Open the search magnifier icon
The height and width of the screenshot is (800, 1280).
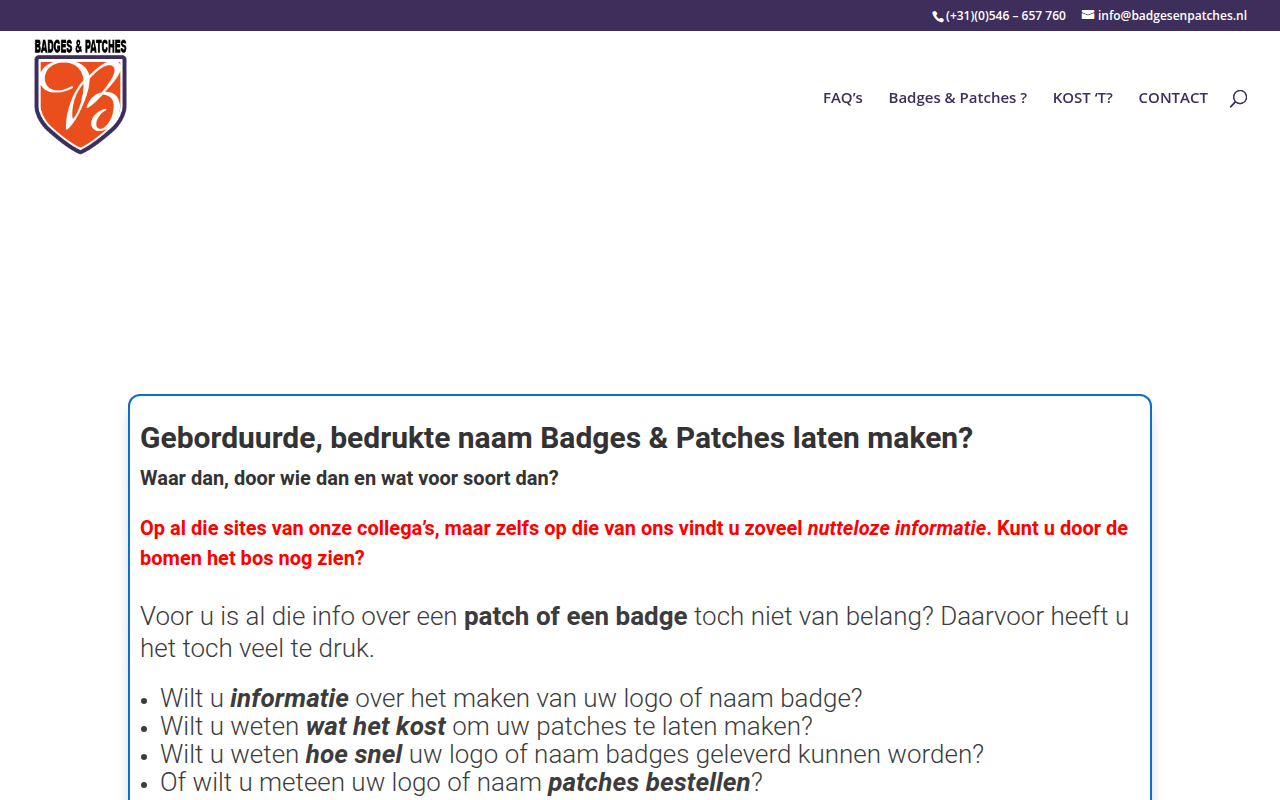1238,98
